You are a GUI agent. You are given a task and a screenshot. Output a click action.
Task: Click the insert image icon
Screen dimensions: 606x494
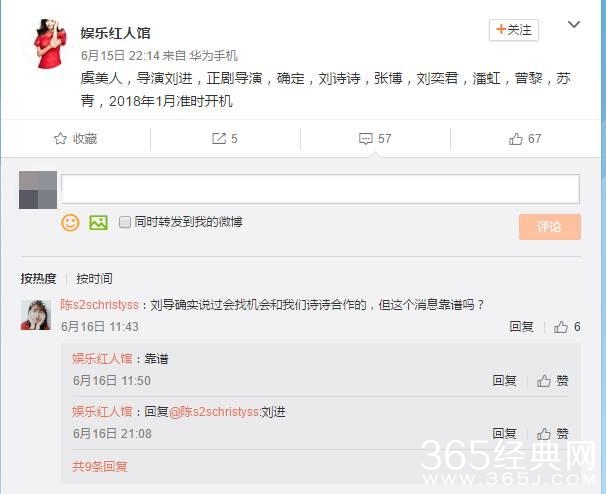pyautogui.click(x=99, y=223)
